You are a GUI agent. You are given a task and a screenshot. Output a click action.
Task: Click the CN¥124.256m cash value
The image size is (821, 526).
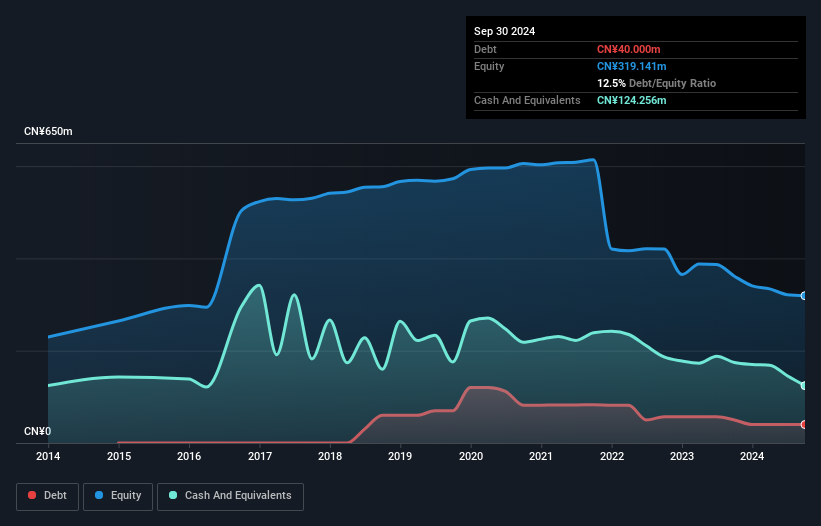tap(631, 100)
